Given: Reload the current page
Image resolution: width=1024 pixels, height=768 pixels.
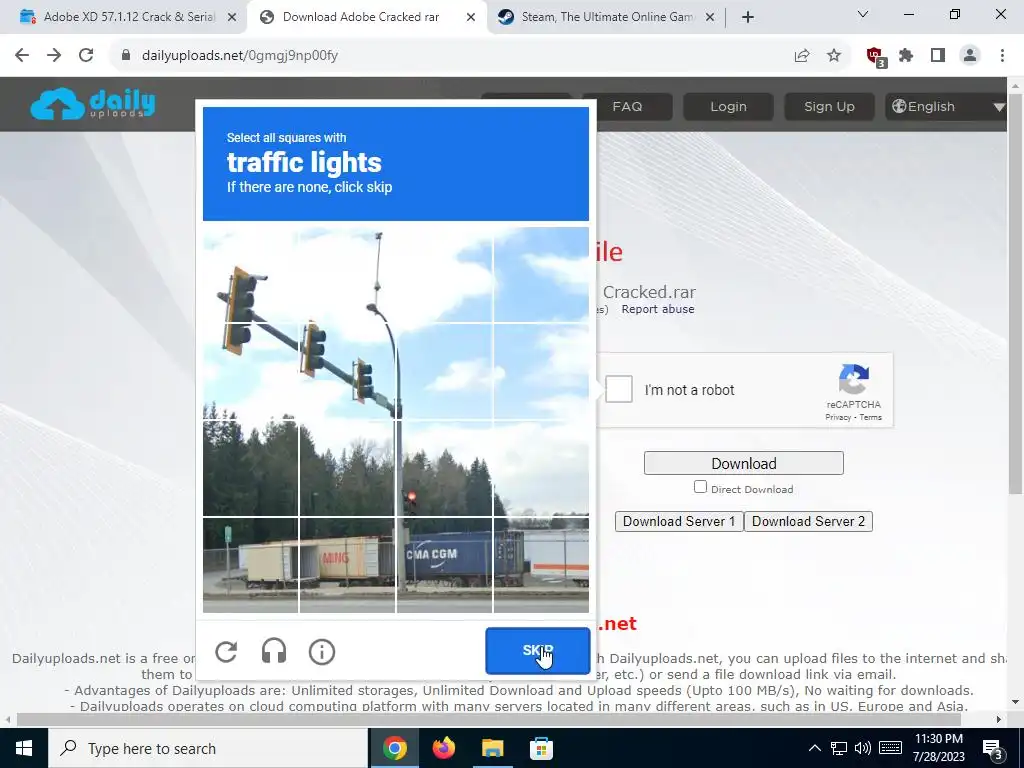Looking at the screenshot, I should [86, 56].
